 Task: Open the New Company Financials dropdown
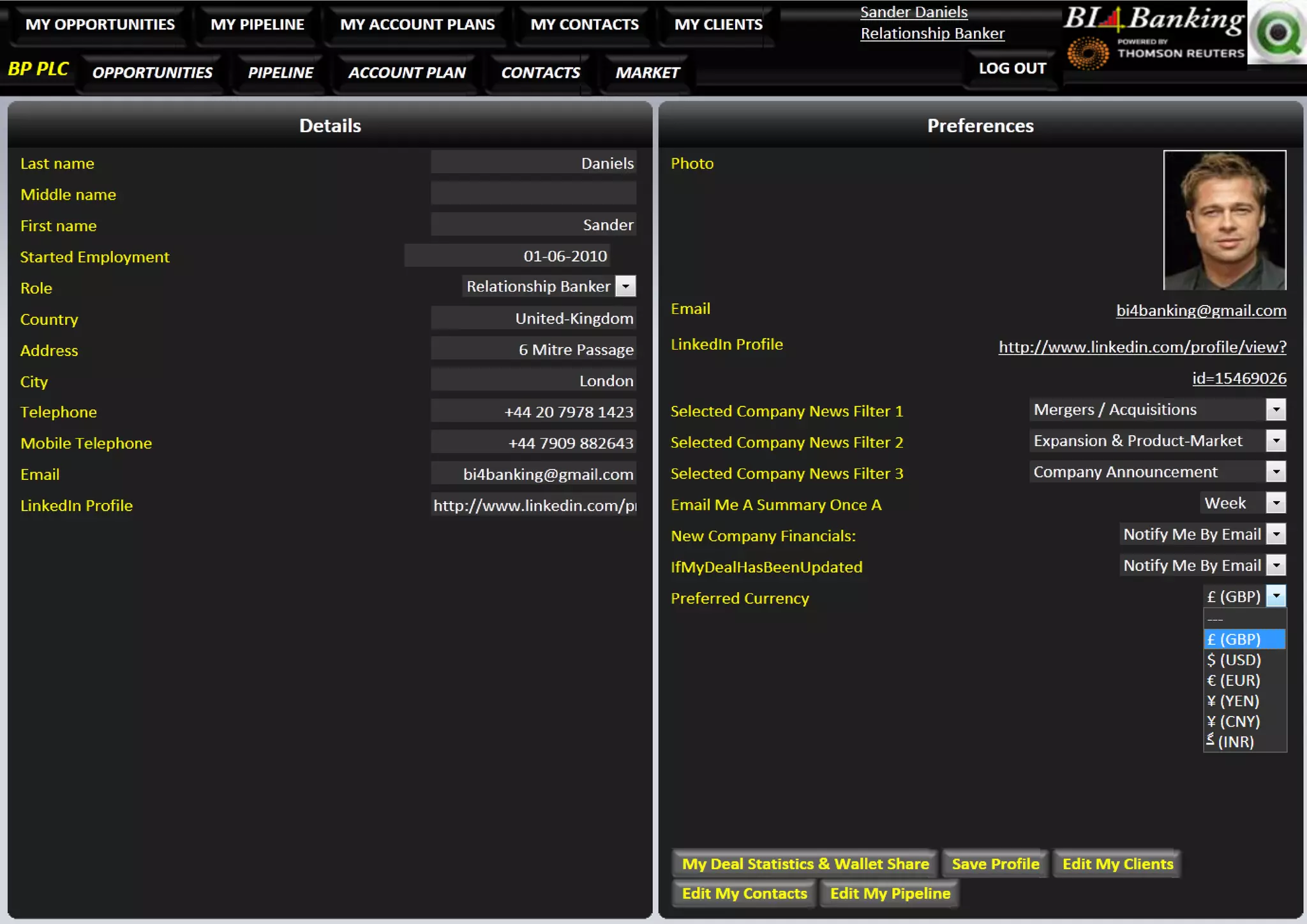pyautogui.click(x=1275, y=534)
